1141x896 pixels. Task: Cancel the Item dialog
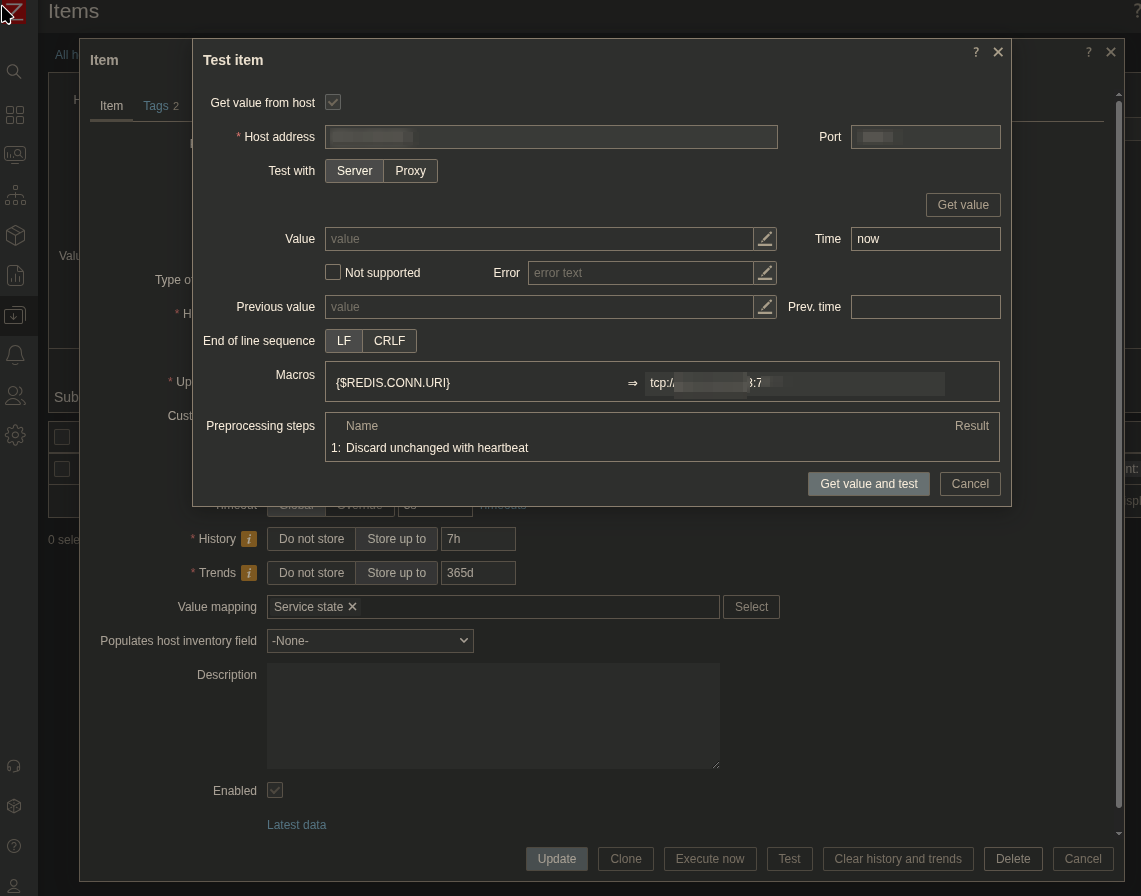click(x=1083, y=859)
